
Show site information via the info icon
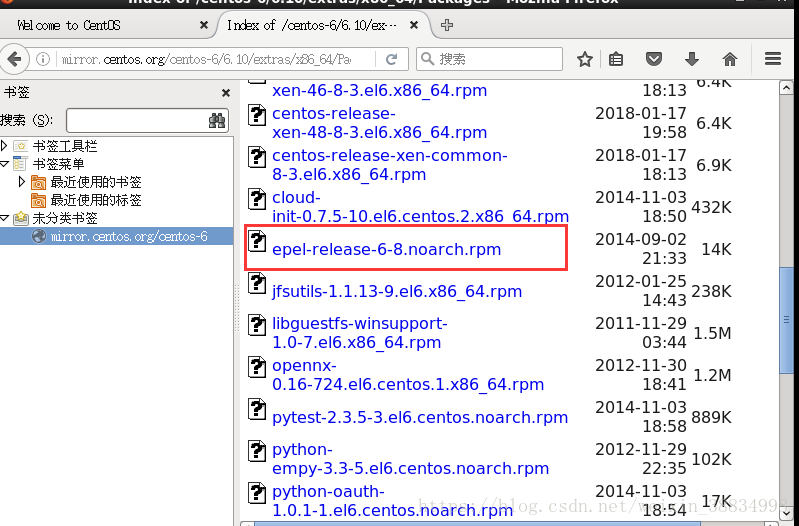tap(43, 59)
